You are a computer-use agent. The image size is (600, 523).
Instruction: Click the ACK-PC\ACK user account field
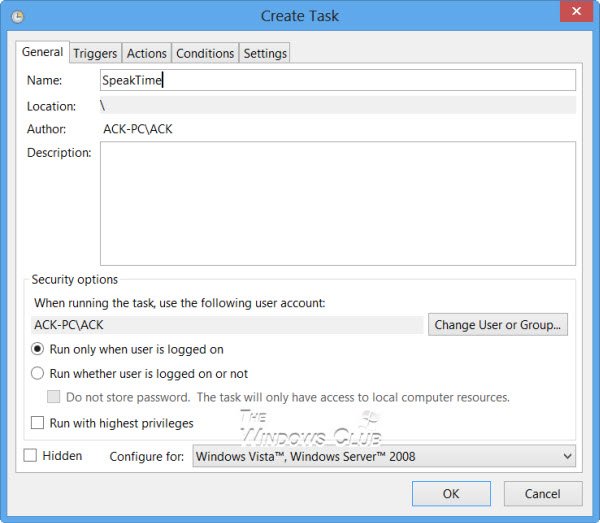[x=228, y=324]
